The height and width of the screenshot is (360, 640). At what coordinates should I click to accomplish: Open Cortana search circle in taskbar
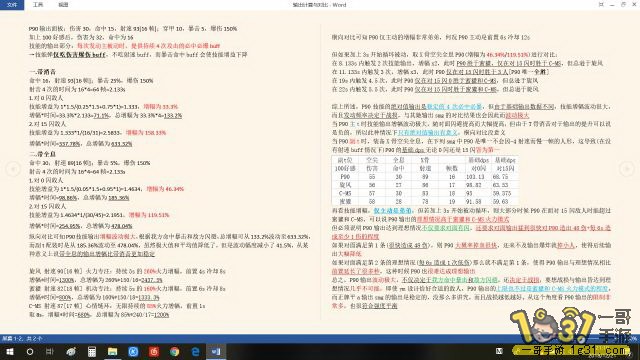point(30,351)
